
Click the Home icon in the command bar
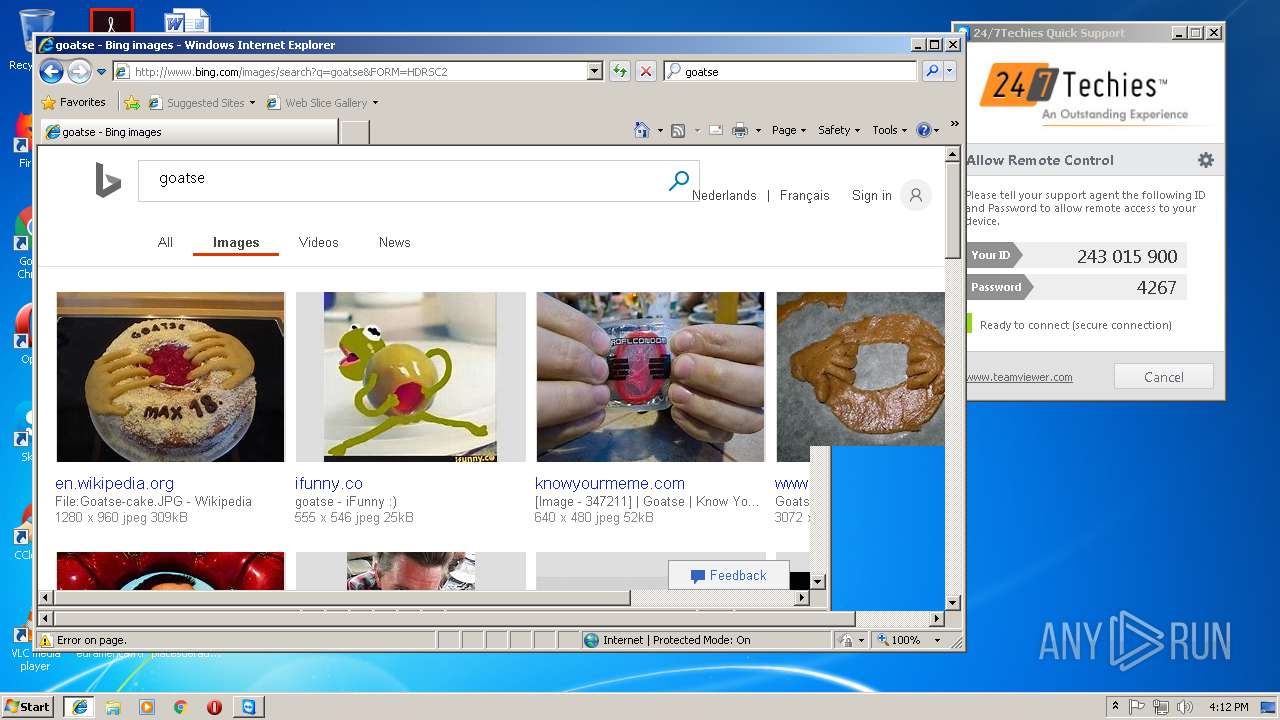[x=642, y=130]
